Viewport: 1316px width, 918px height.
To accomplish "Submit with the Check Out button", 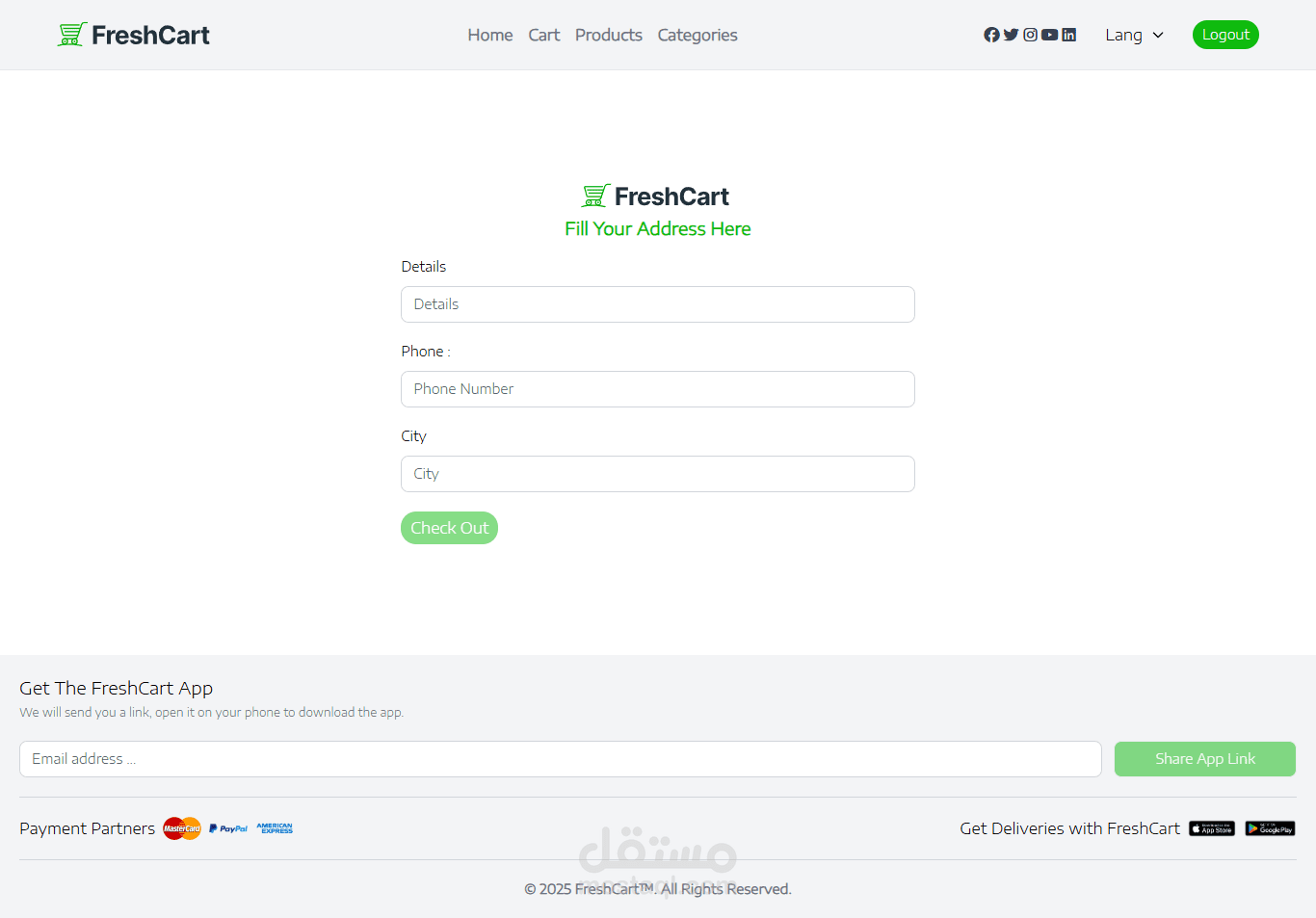I will (x=449, y=528).
